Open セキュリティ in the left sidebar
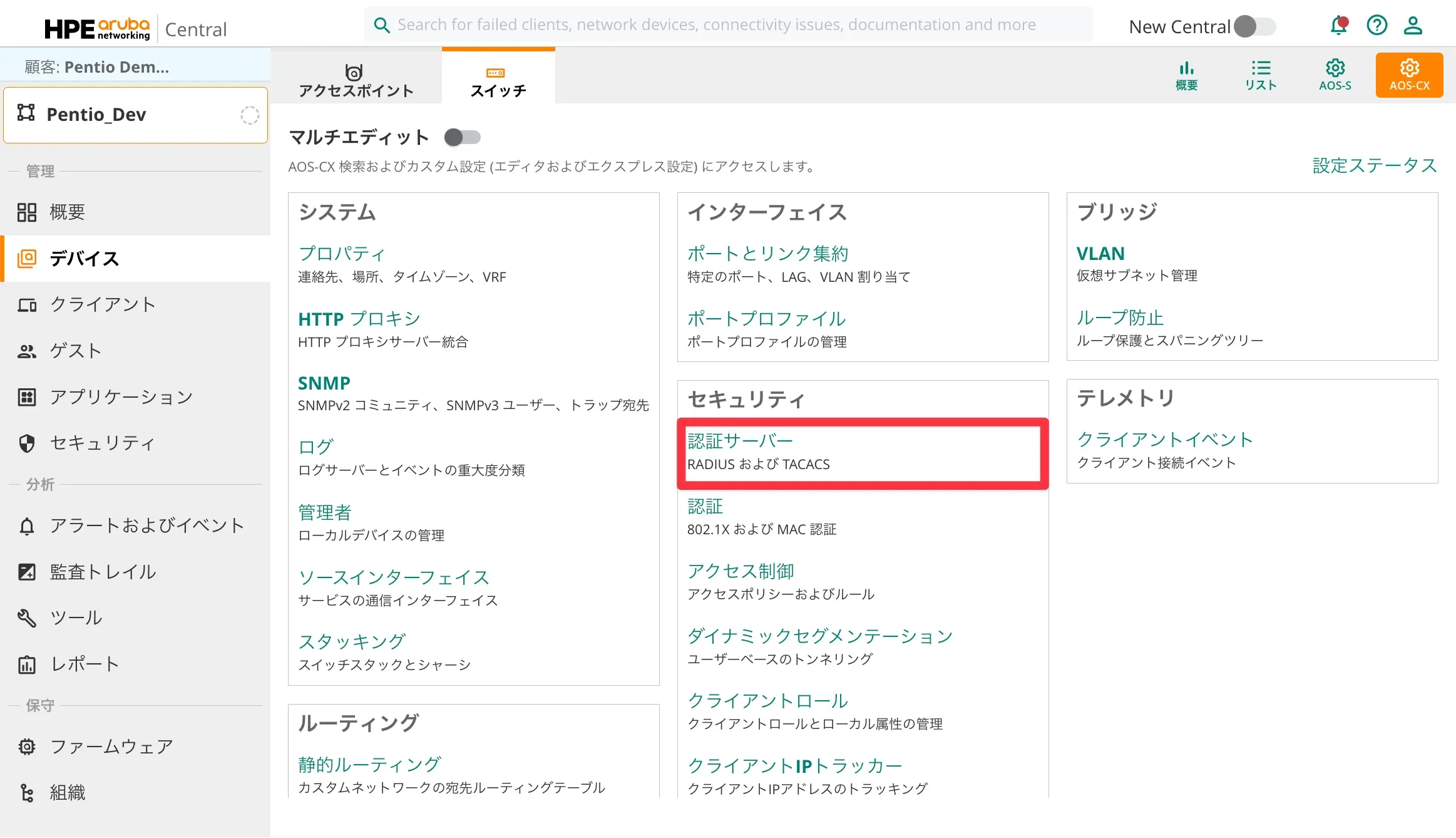 point(102,443)
